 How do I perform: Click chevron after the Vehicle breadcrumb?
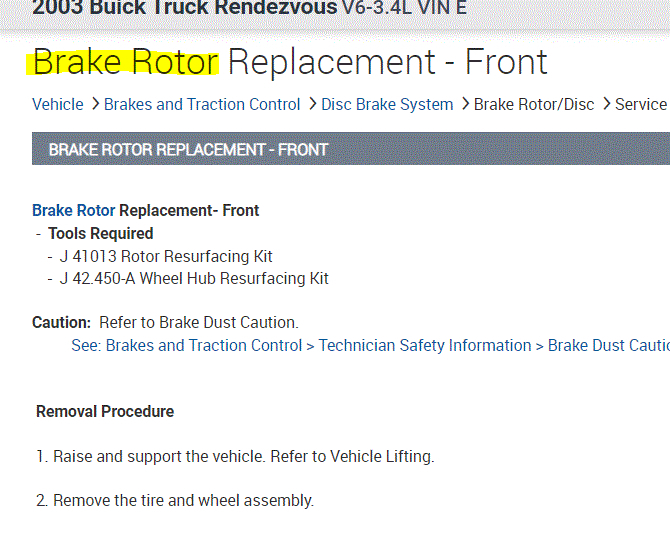pos(95,104)
